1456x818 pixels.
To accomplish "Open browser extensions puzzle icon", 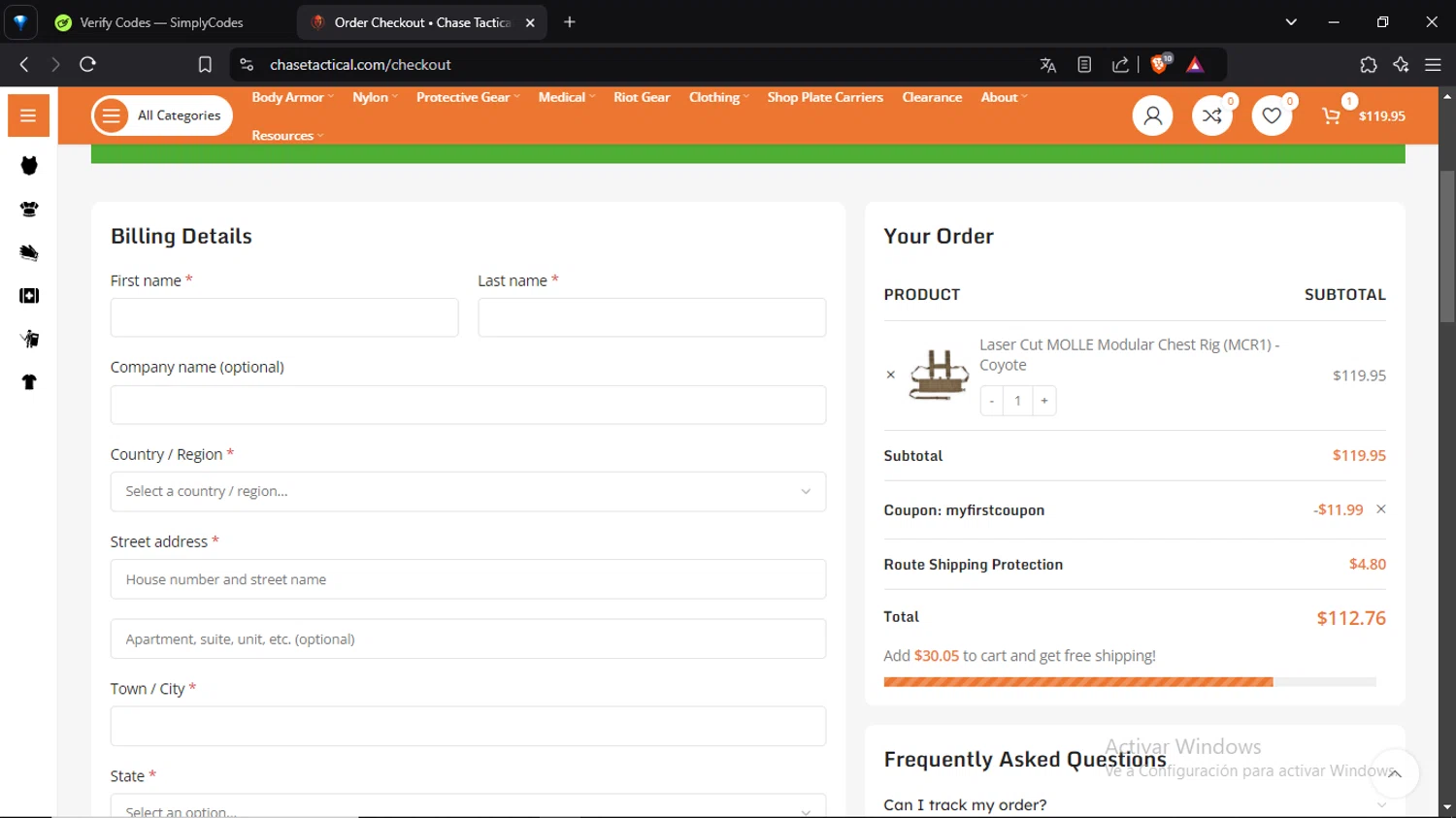I will pyautogui.click(x=1368, y=65).
